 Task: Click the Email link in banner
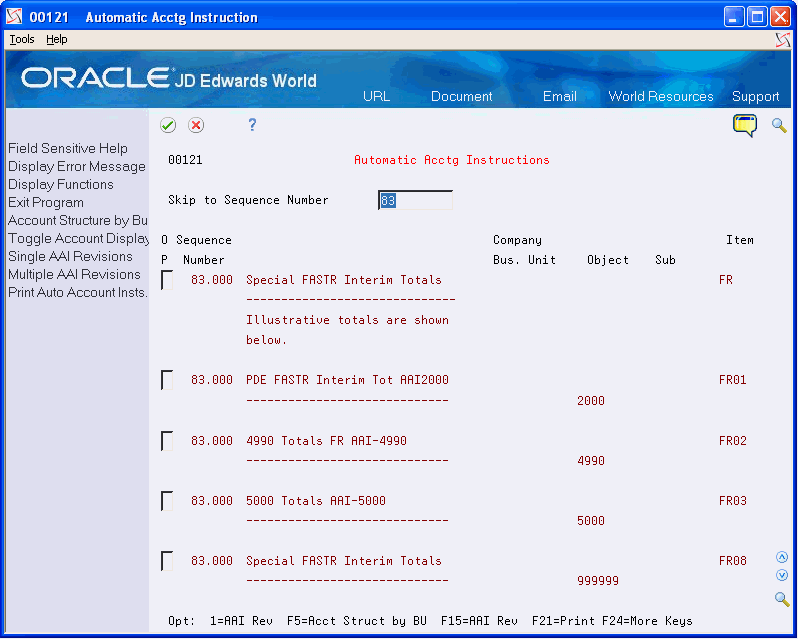(560, 96)
